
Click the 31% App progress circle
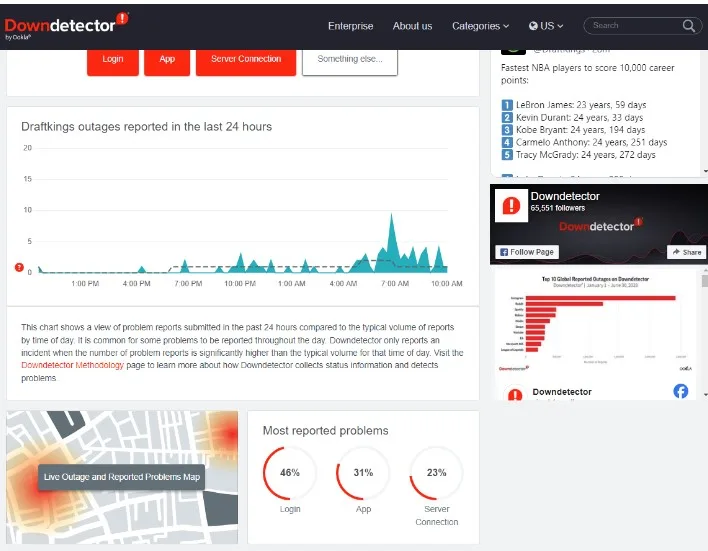tap(363, 473)
